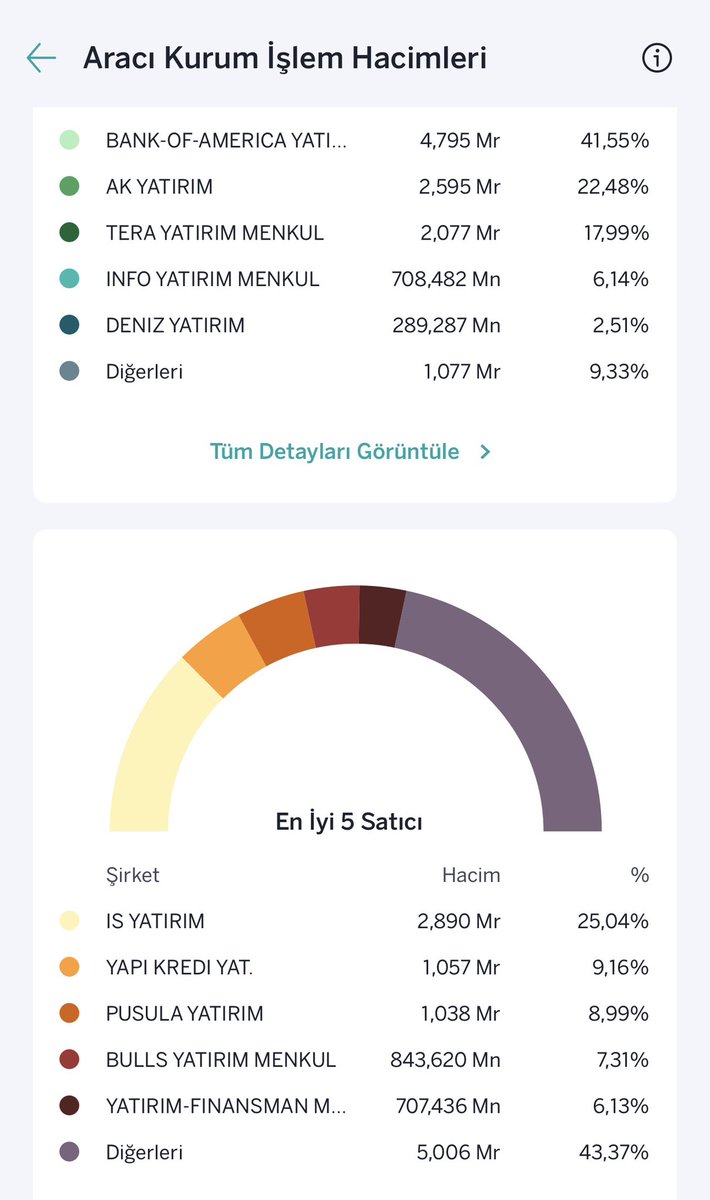Tap the 289,287 Mn volume value
This screenshot has height=1200, width=710.
click(446, 325)
